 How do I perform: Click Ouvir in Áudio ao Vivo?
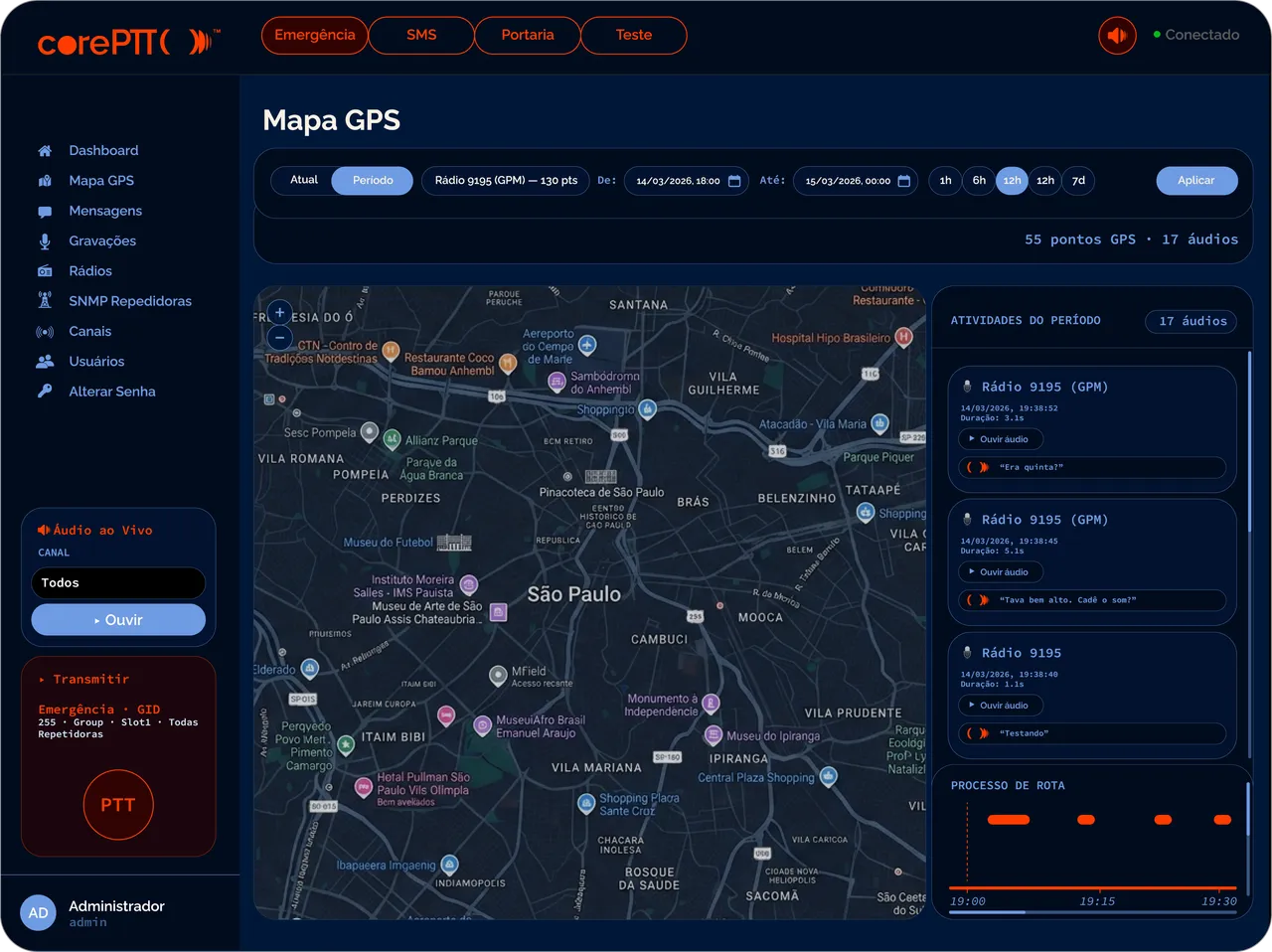click(118, 620)
